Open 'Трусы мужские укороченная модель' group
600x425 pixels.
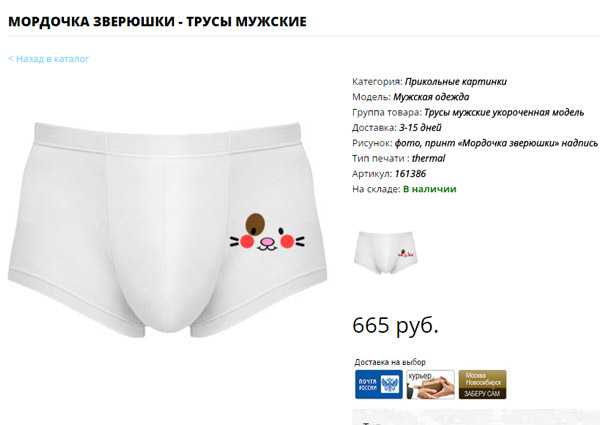pos(504,112)
